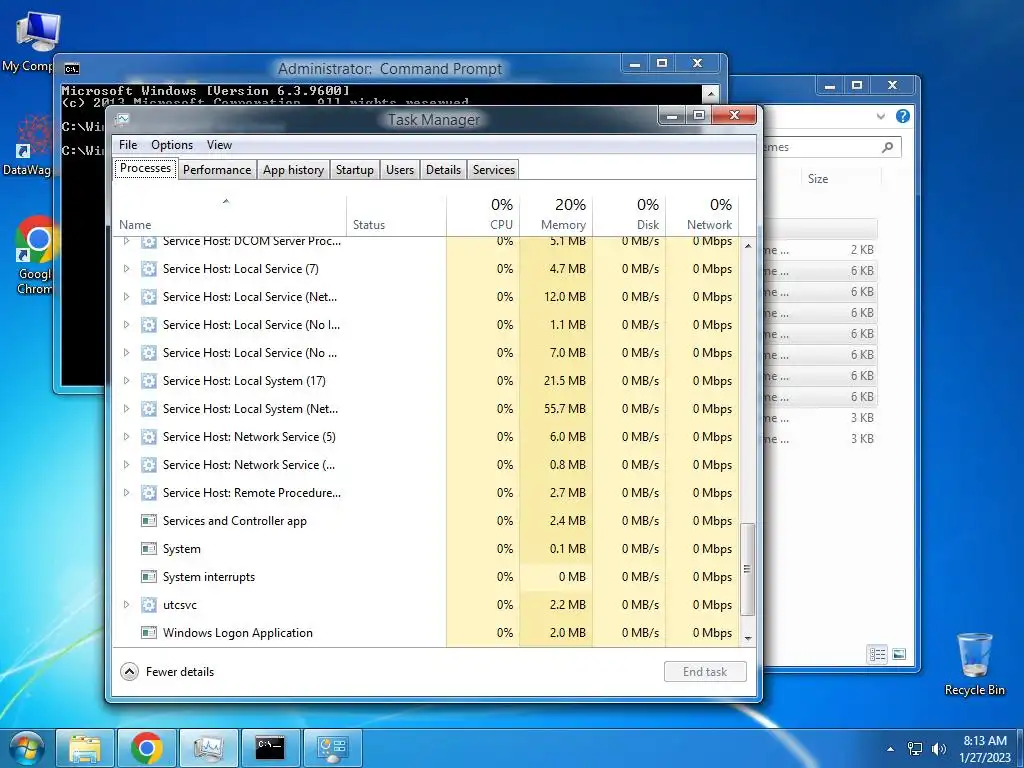Switch Explorer window to details view icon

[877, 654]
